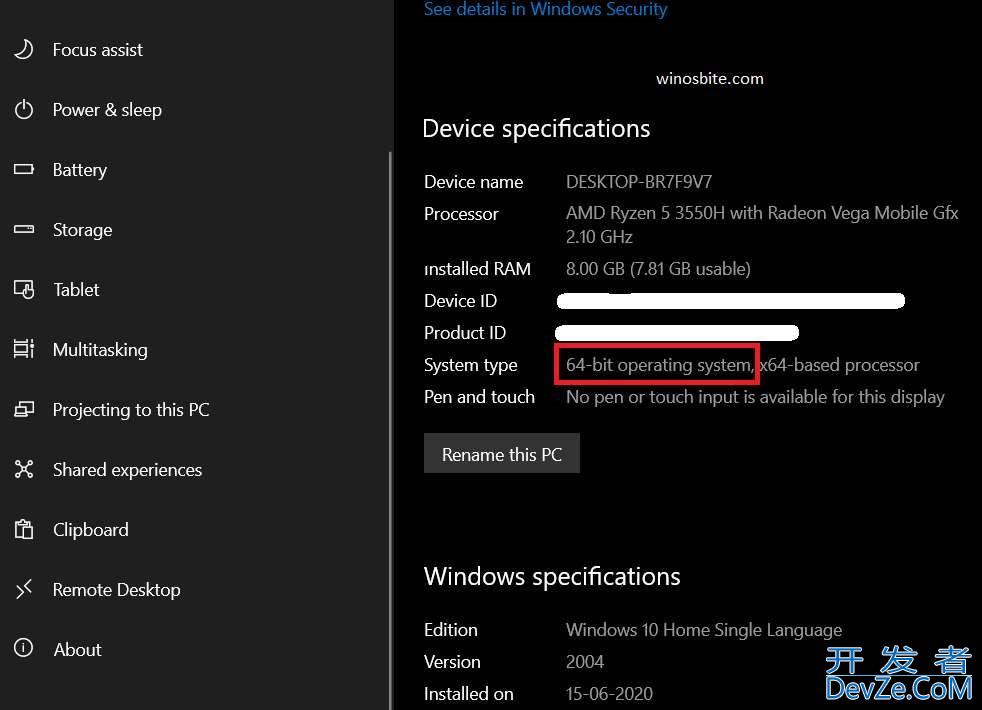
Task: Click the Device ID label
Action: (x=460, y=301)
